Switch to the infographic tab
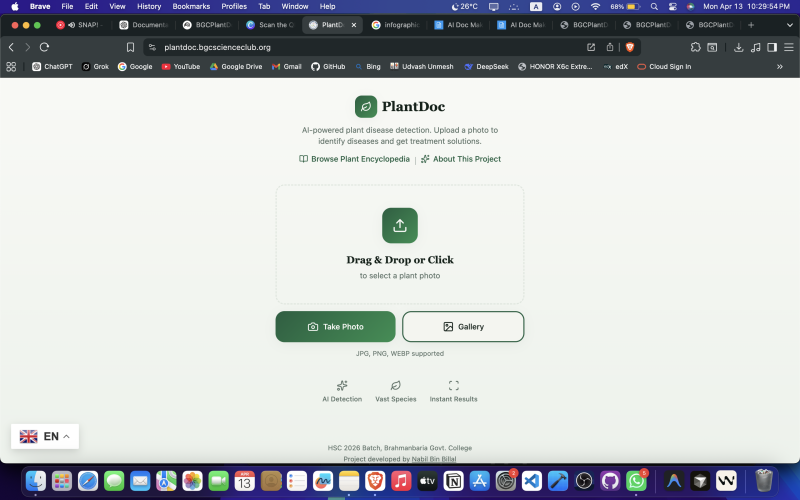The image size is (800, 500). coord(395,25)
